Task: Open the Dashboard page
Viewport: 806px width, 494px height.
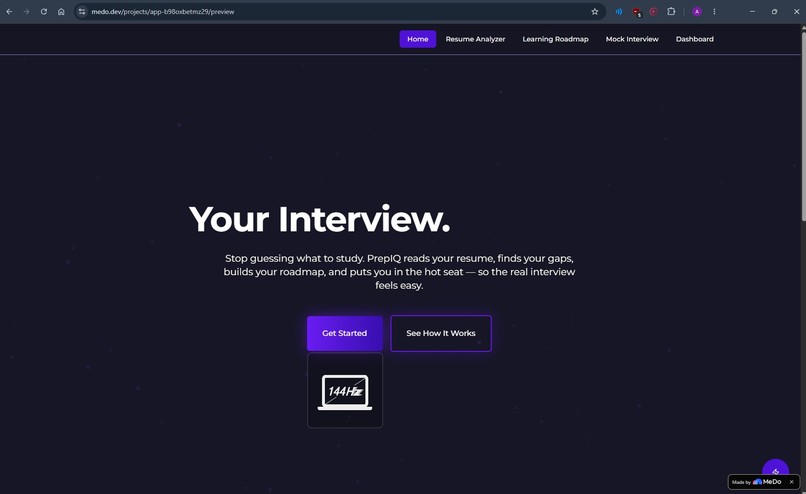Action: click(694, 39)
